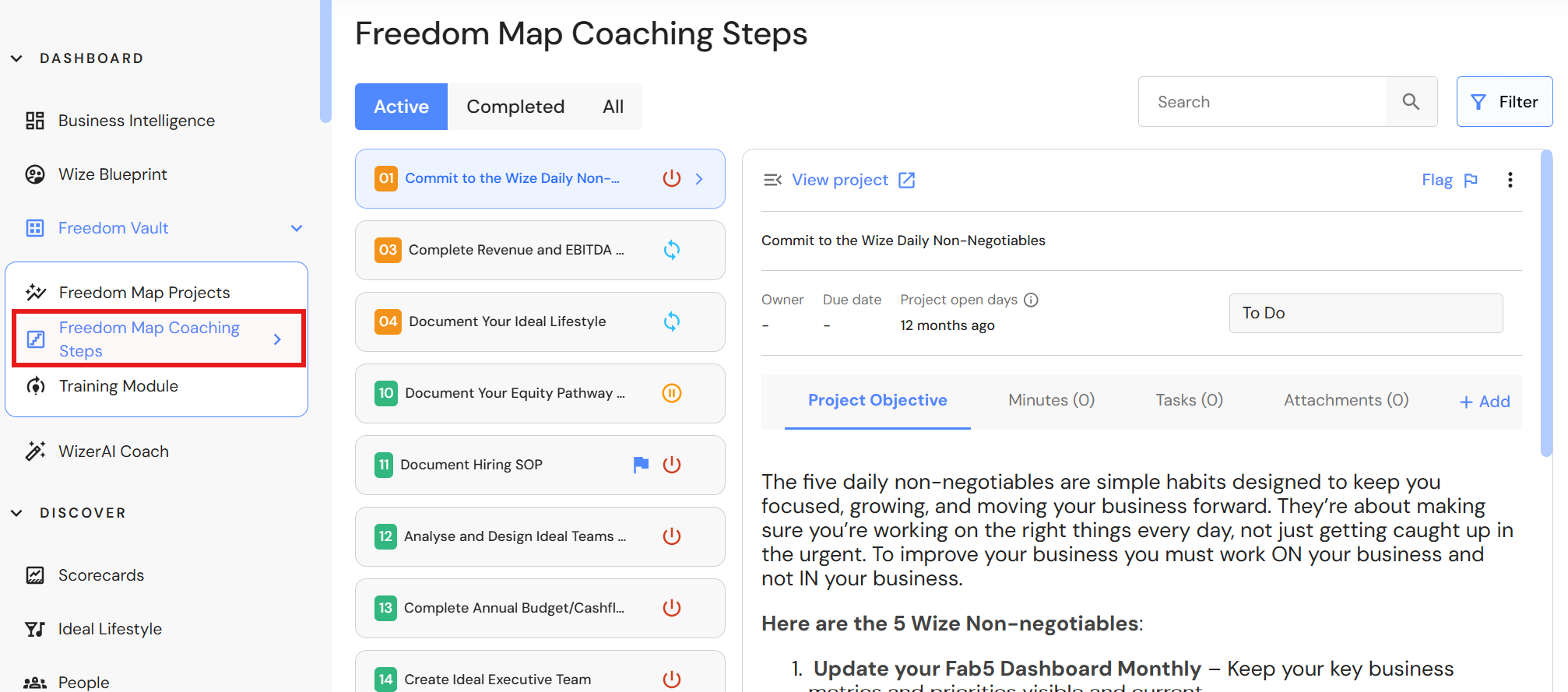Click the Filter button
Screen dimensions: 1568x692
(x=1504, y=102)
